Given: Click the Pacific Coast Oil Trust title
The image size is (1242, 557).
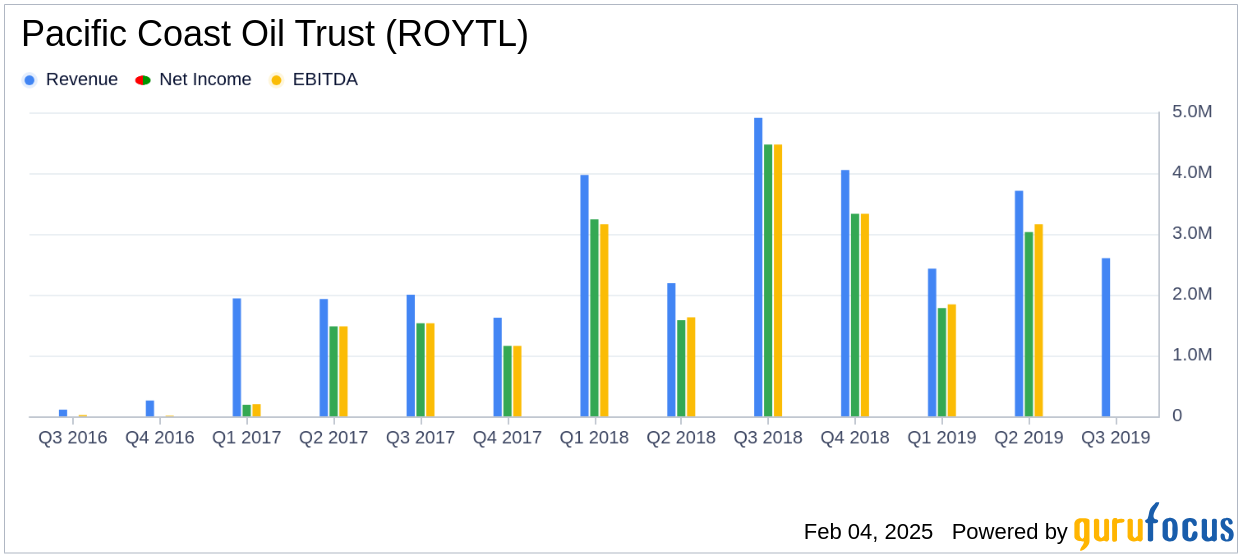Looking at the screenshot, I should coord(275,35).
